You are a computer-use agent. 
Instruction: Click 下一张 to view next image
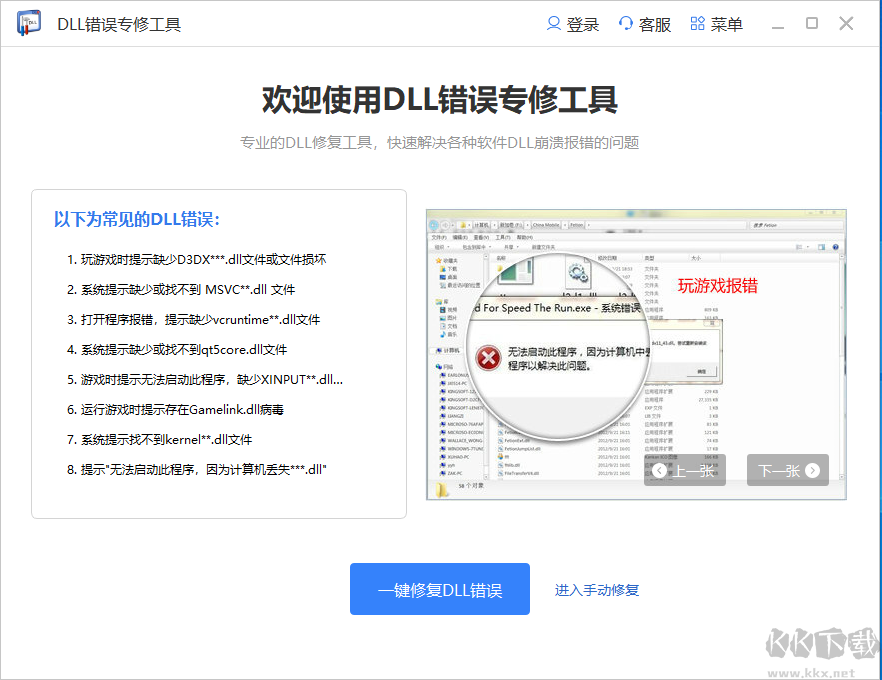pyautogui.click(x=790, y=470)
